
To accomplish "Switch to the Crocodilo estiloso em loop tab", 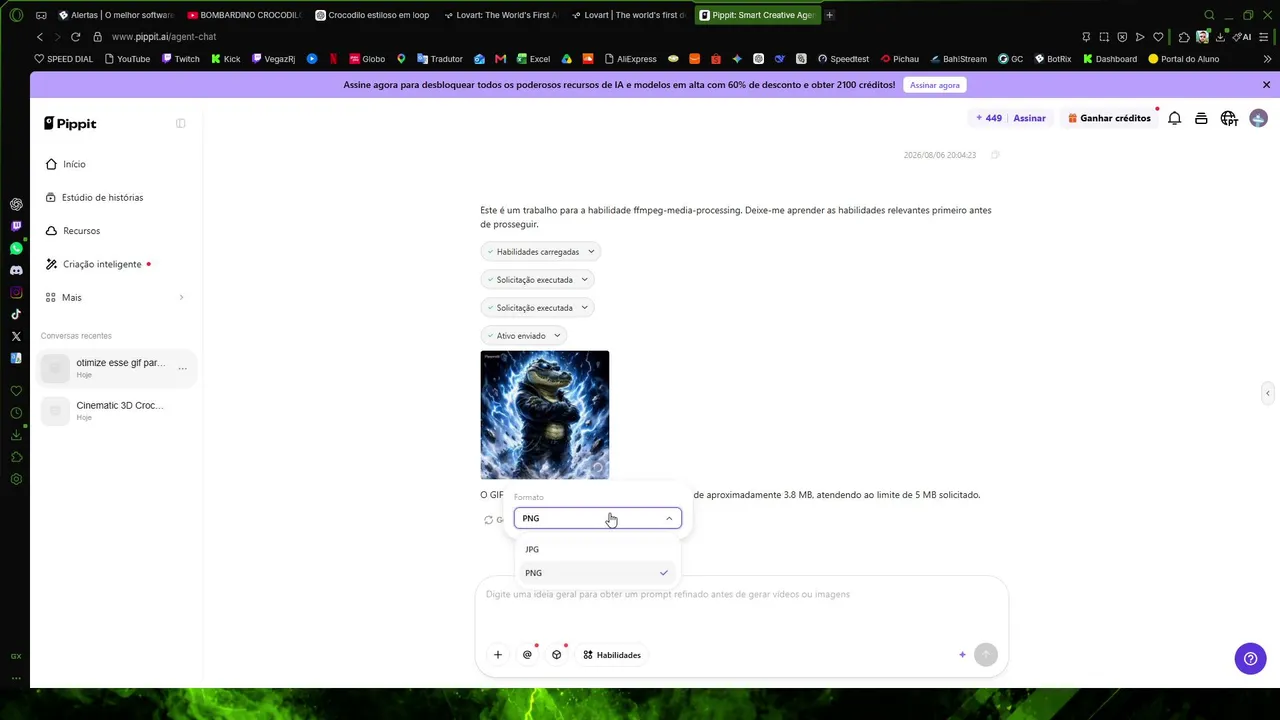I will pyautogui.click(x=372, y=15).
